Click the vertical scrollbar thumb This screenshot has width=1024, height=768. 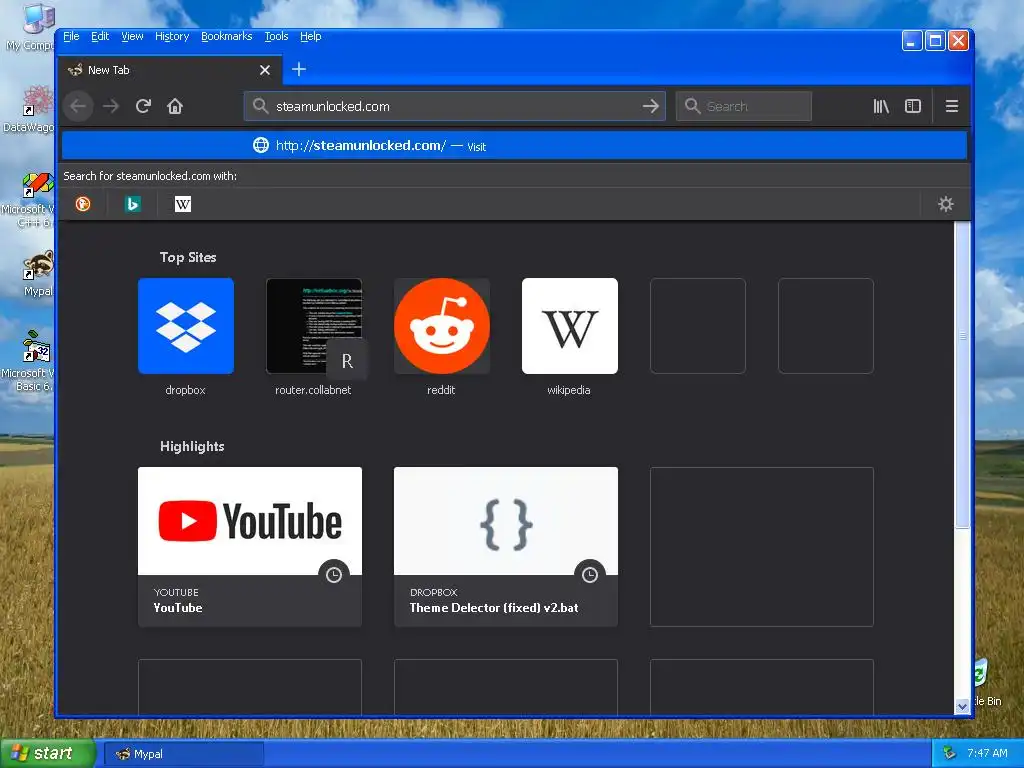point(962,374)
